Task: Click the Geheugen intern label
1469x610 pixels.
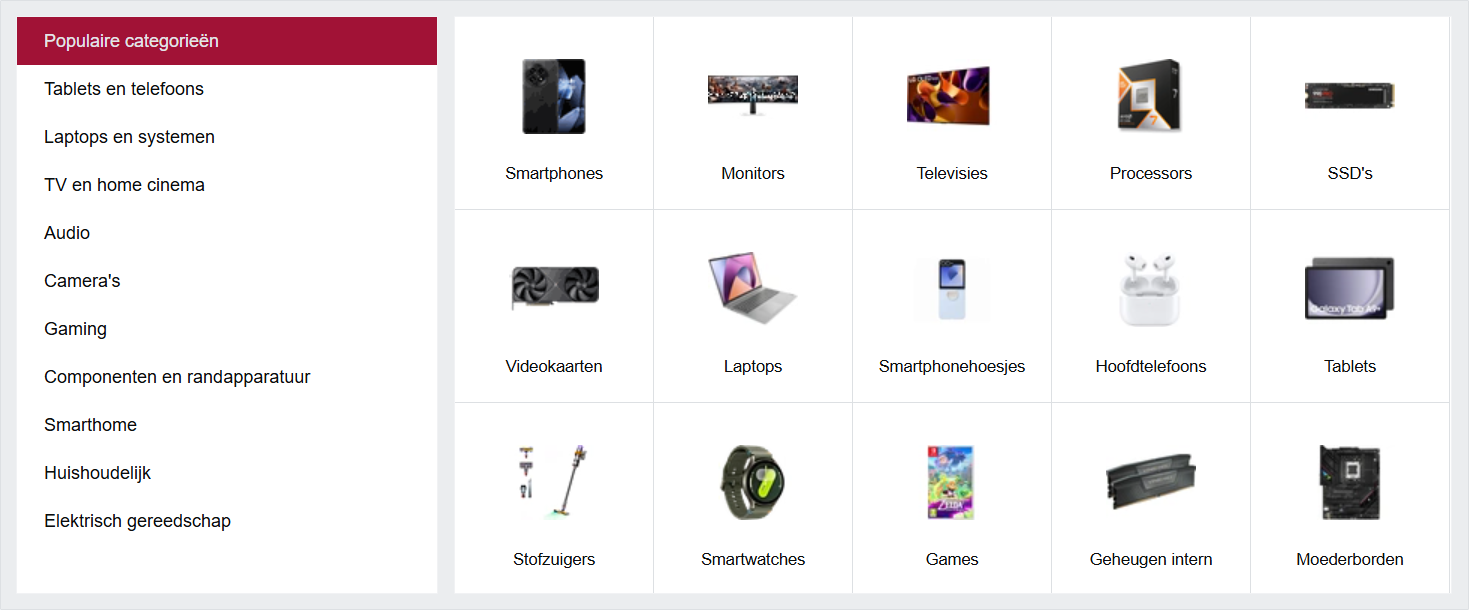Action: point(1151,559)
